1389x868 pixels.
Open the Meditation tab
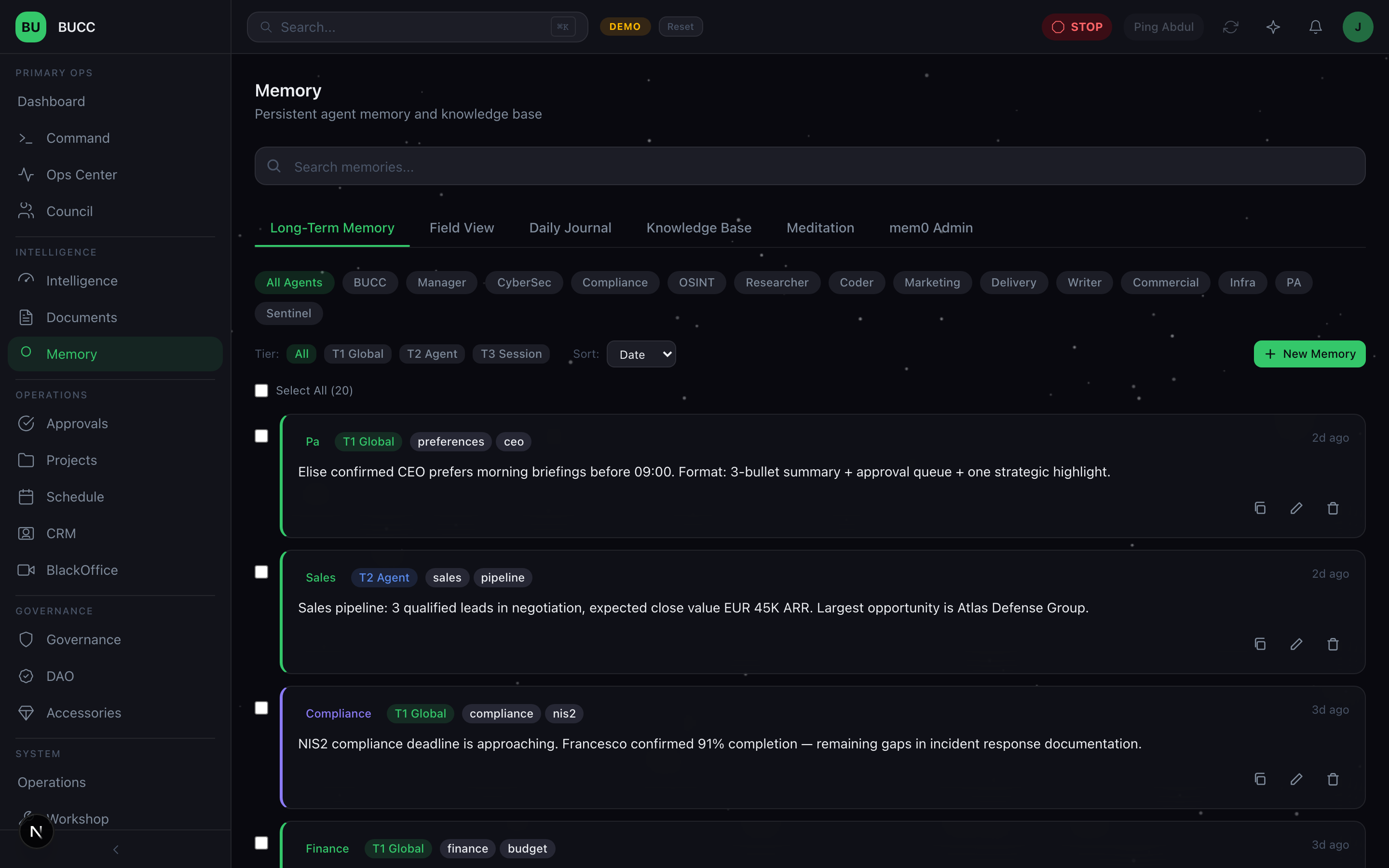pos(820,228)
